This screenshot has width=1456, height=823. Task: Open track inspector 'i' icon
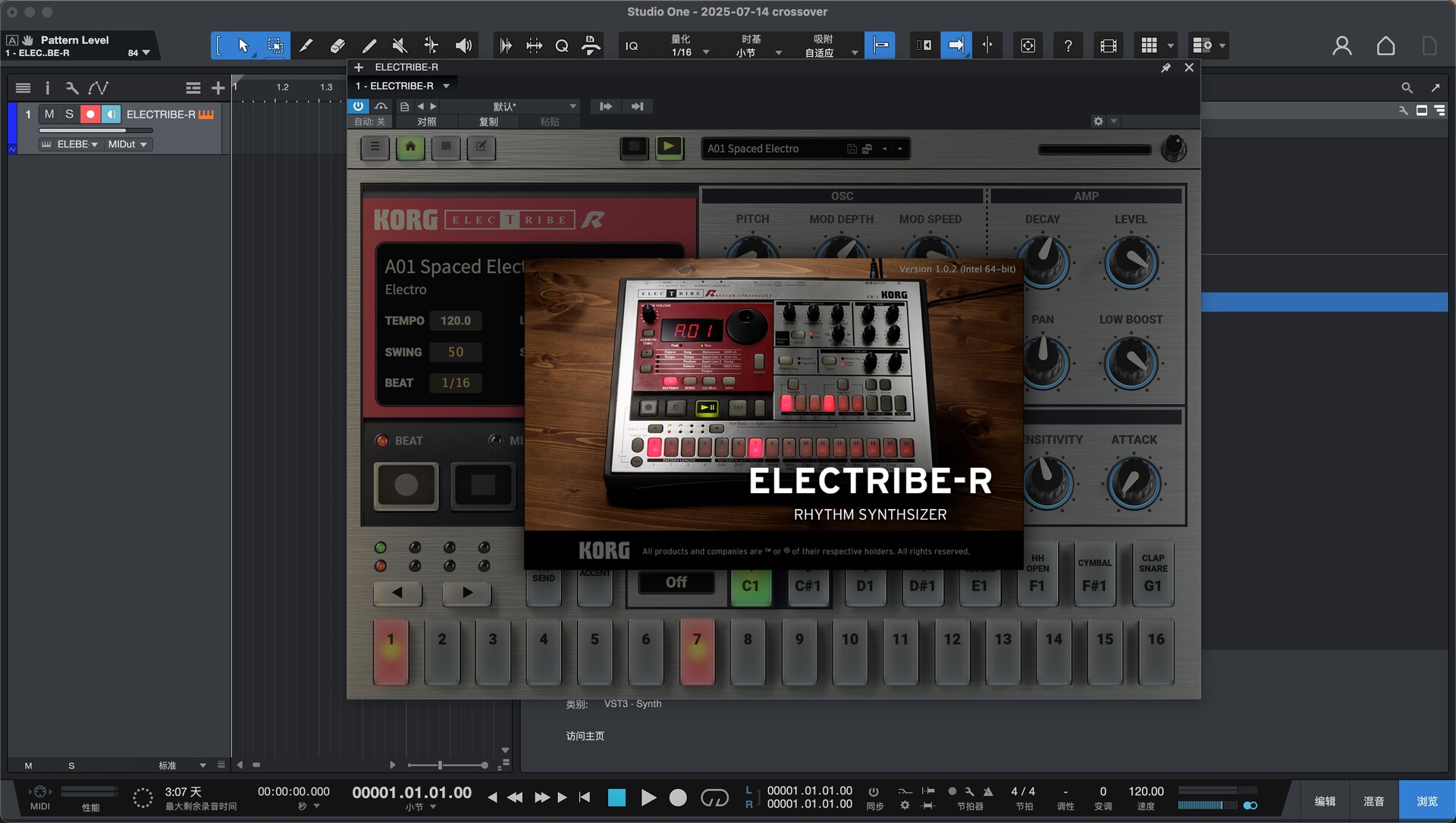click(x=47, y=88)
